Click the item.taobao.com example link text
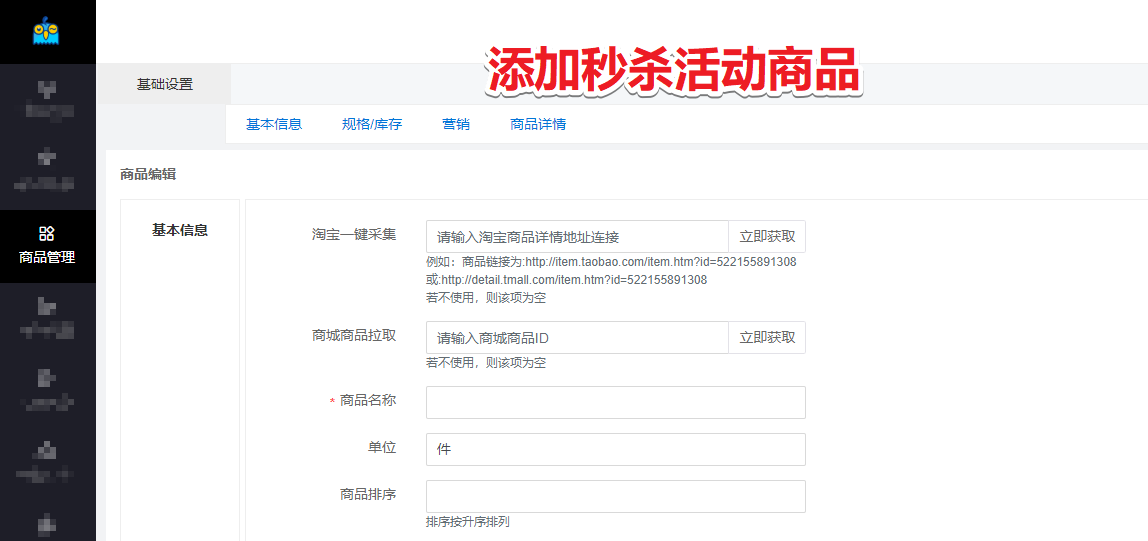This screenshot has height=541, width=1148. [x=661, y=261]
